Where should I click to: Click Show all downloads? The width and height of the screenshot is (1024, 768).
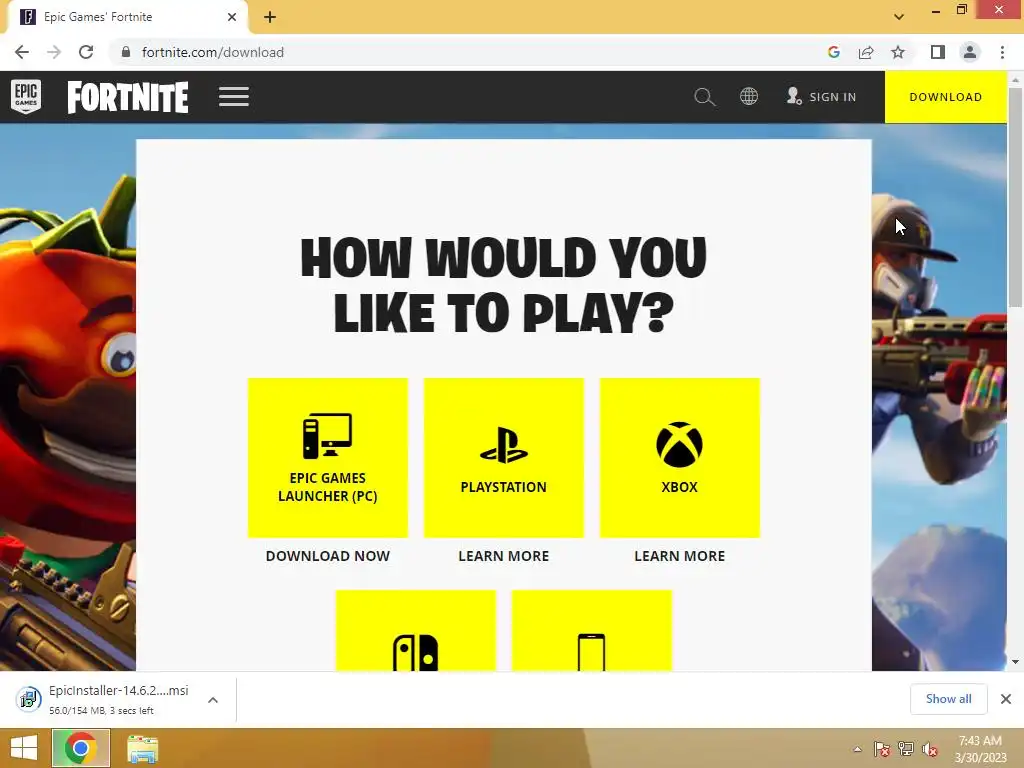click(949, 699)
